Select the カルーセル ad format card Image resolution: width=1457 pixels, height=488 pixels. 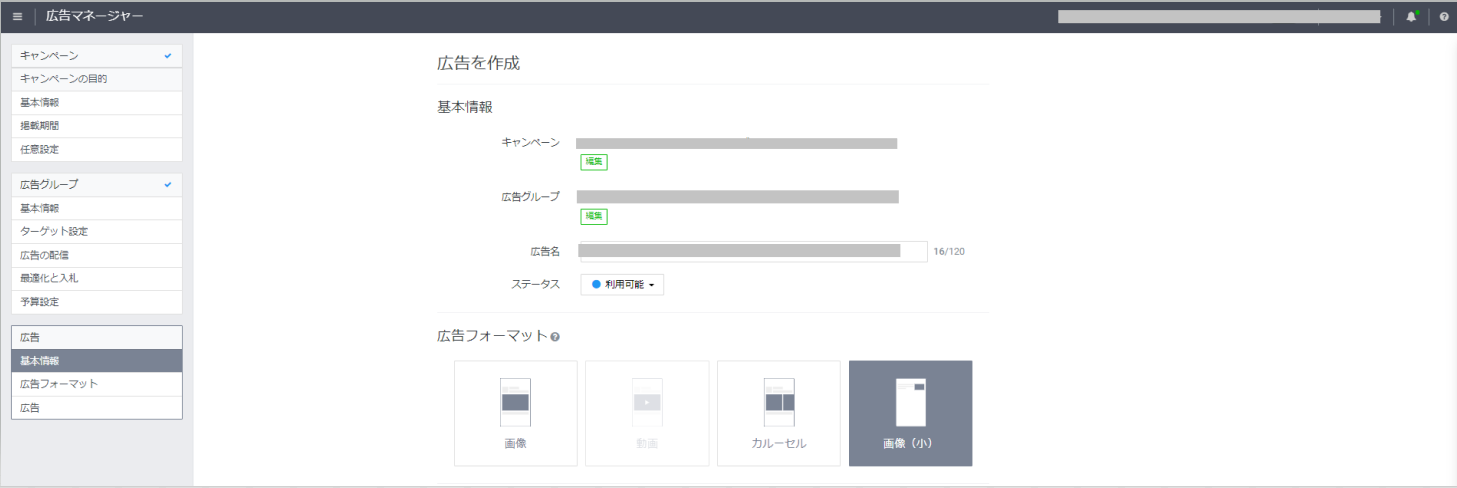coord(778,413)
